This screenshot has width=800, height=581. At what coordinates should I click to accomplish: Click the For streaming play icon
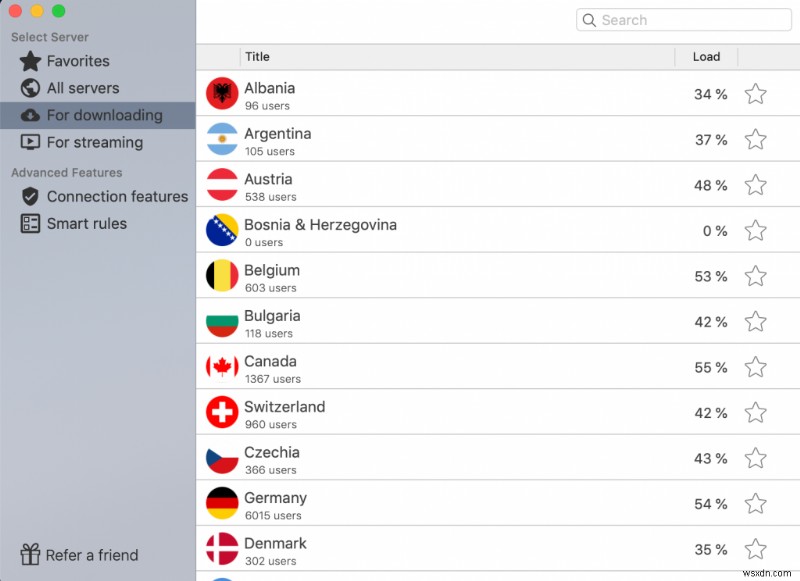[30, 143]
